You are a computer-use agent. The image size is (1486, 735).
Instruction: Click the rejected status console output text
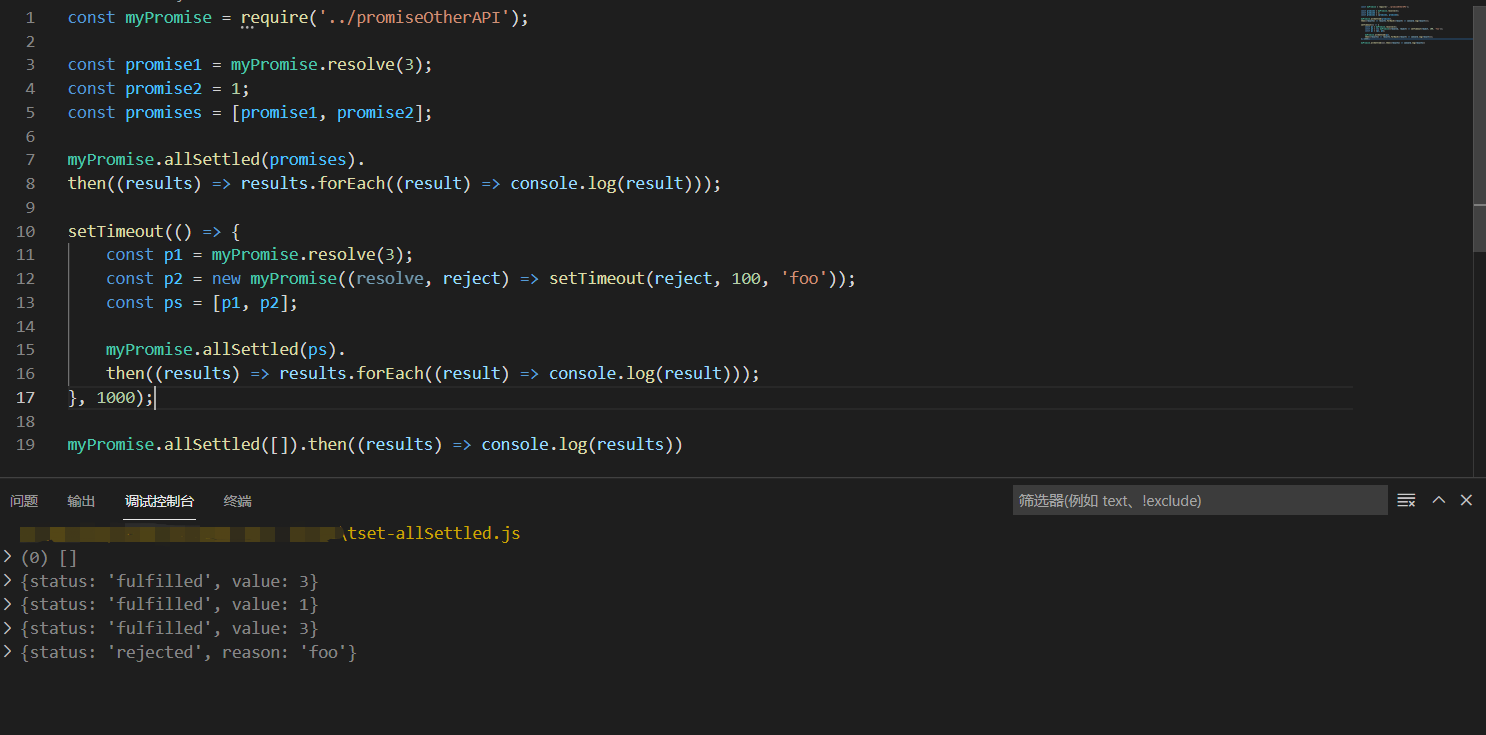pos(188,653)
